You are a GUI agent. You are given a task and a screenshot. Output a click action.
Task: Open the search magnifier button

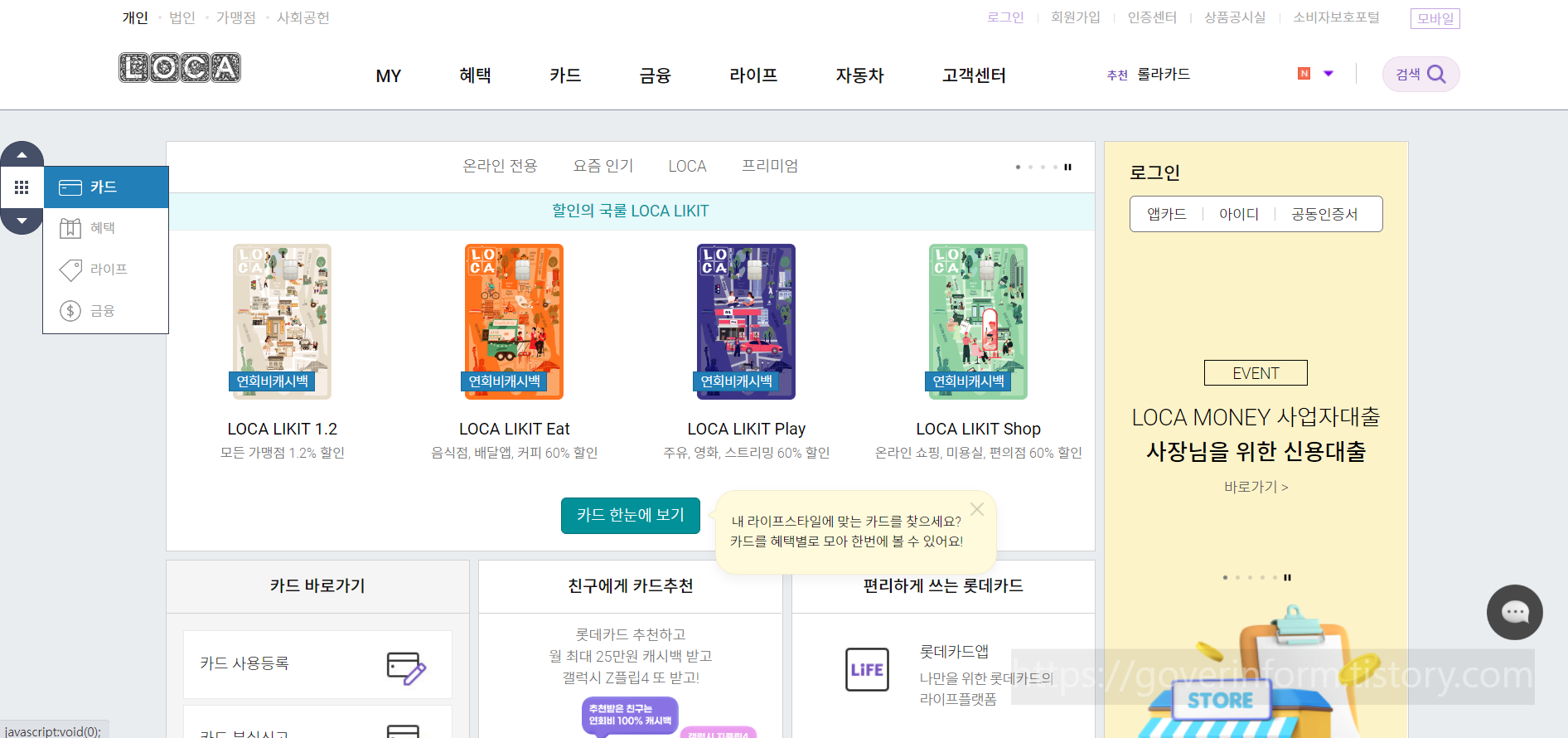point(1420,75)
